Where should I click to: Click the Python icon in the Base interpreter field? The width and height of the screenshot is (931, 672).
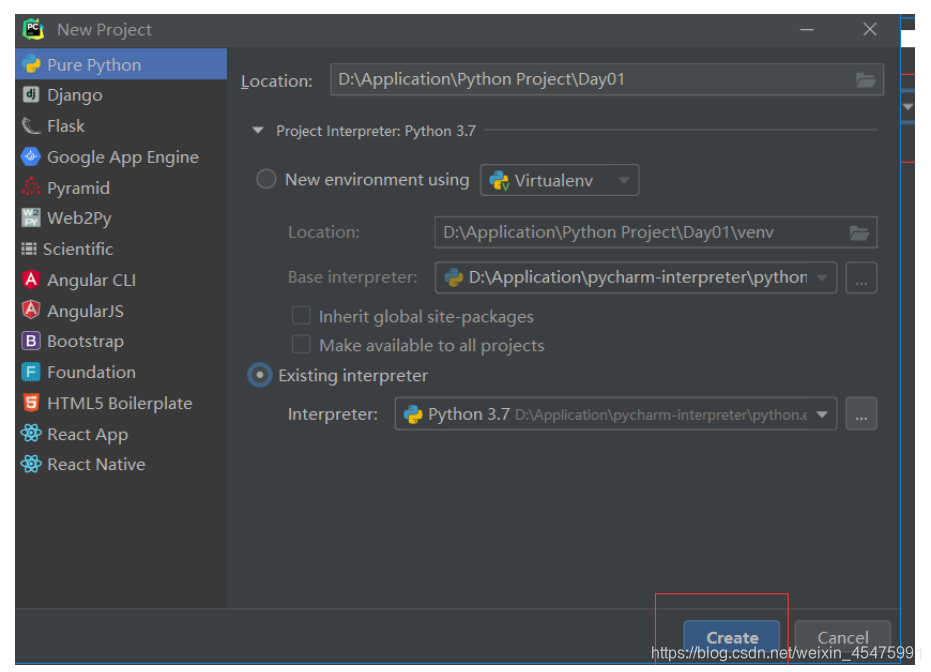click(x=454, y=278)
